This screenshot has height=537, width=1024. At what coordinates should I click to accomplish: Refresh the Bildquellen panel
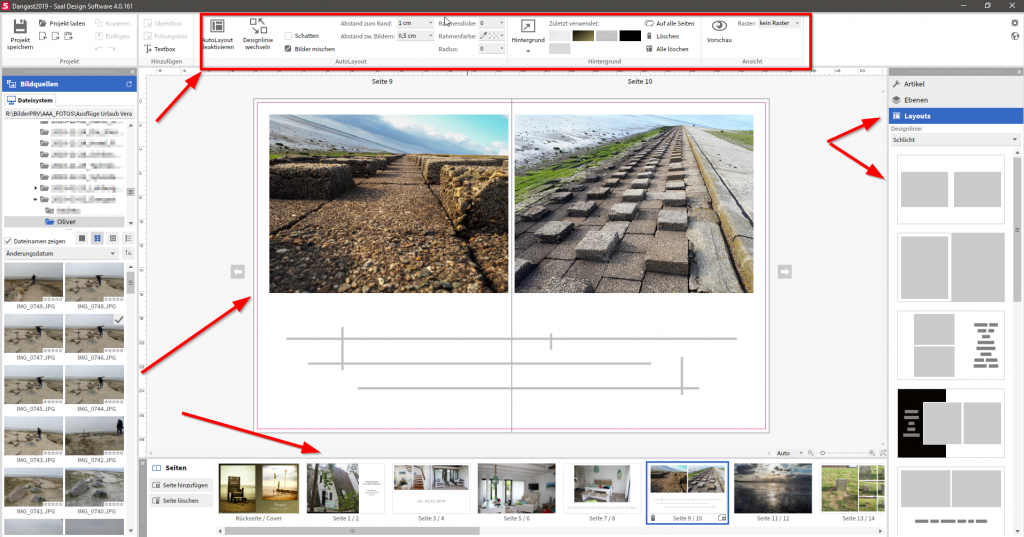(x=129, y=85)
